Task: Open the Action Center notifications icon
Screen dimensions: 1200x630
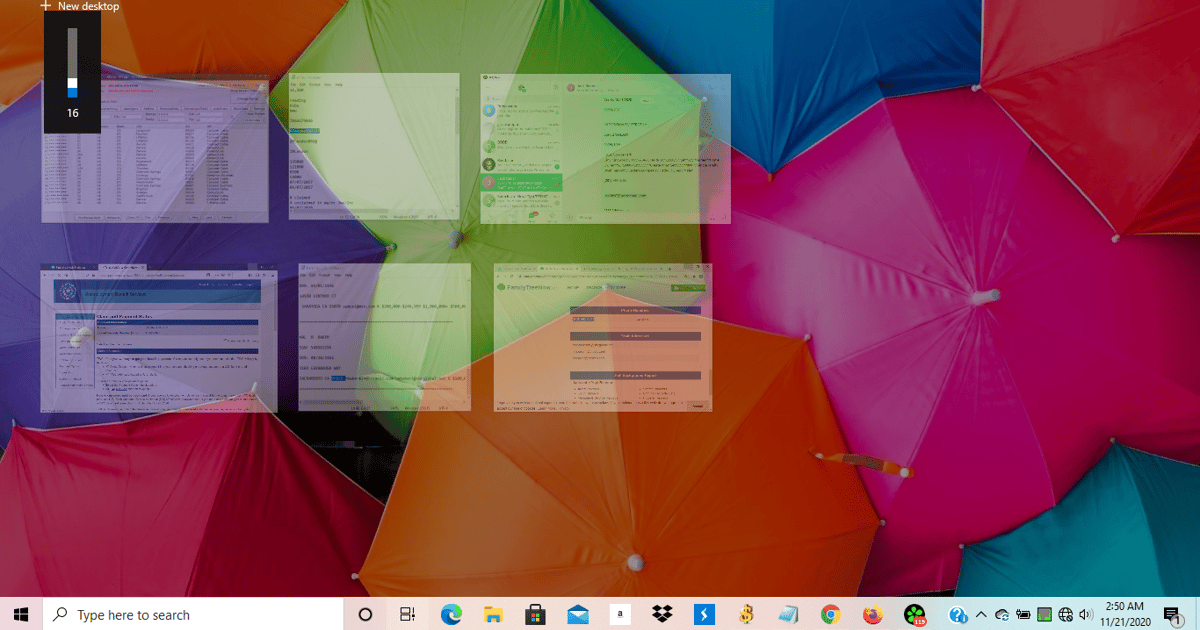Action: click(1173, 614)
